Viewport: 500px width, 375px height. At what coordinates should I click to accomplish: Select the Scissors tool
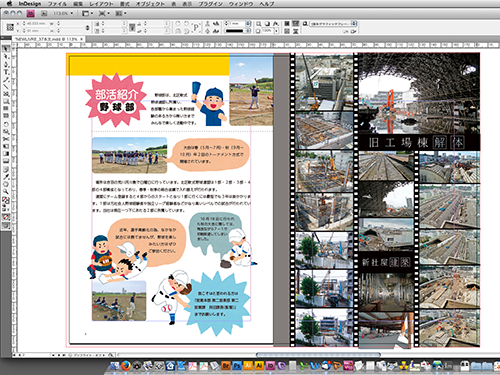[x=6, y=139]
